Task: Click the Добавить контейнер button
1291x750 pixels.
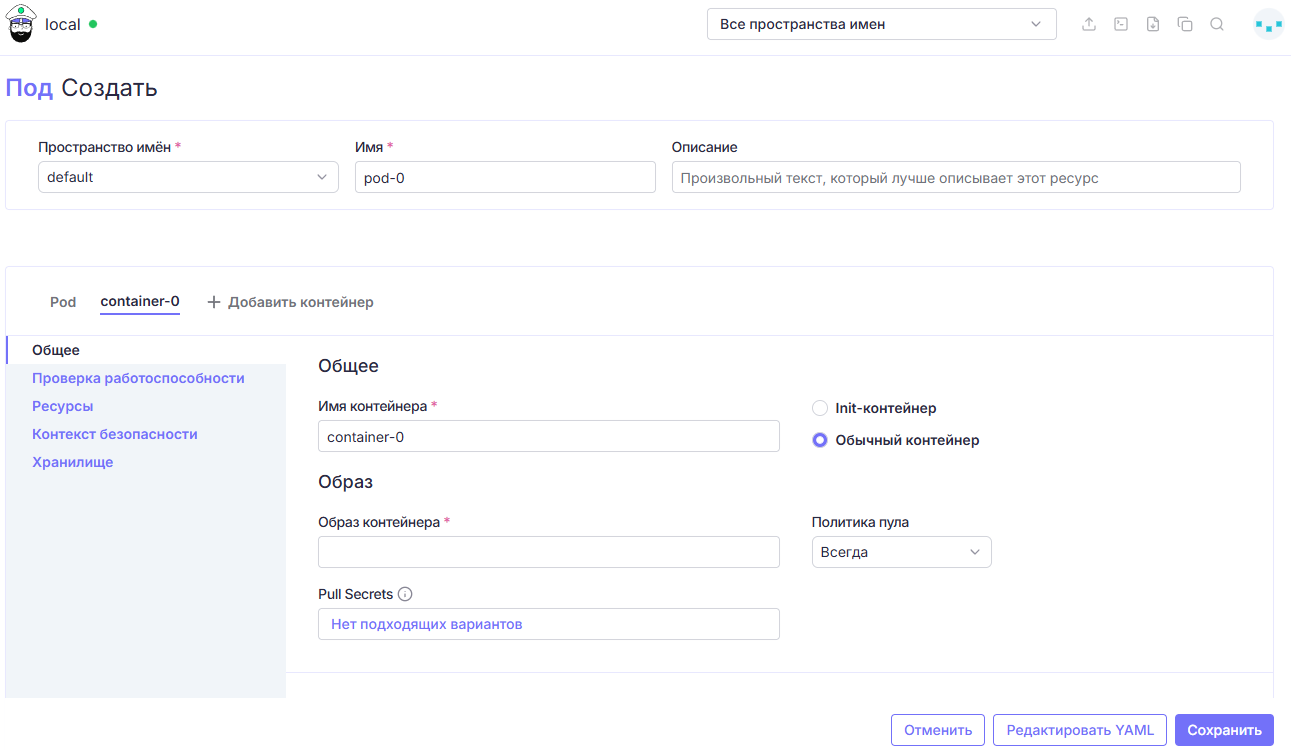Action: pyautogui.click(x=290, y=302)
